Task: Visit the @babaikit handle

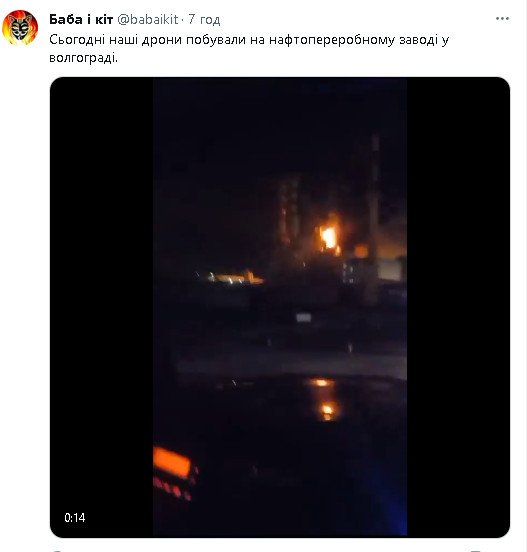Action: click(148, 19)
